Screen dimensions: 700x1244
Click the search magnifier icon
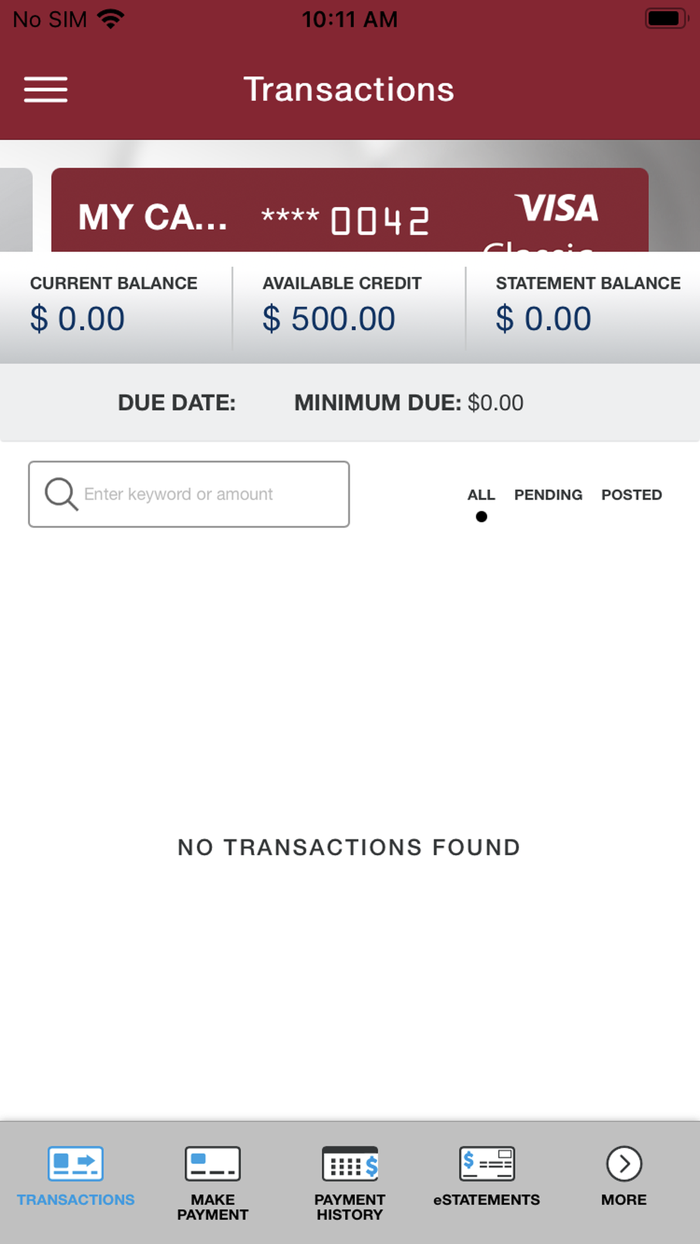(60, 493)
